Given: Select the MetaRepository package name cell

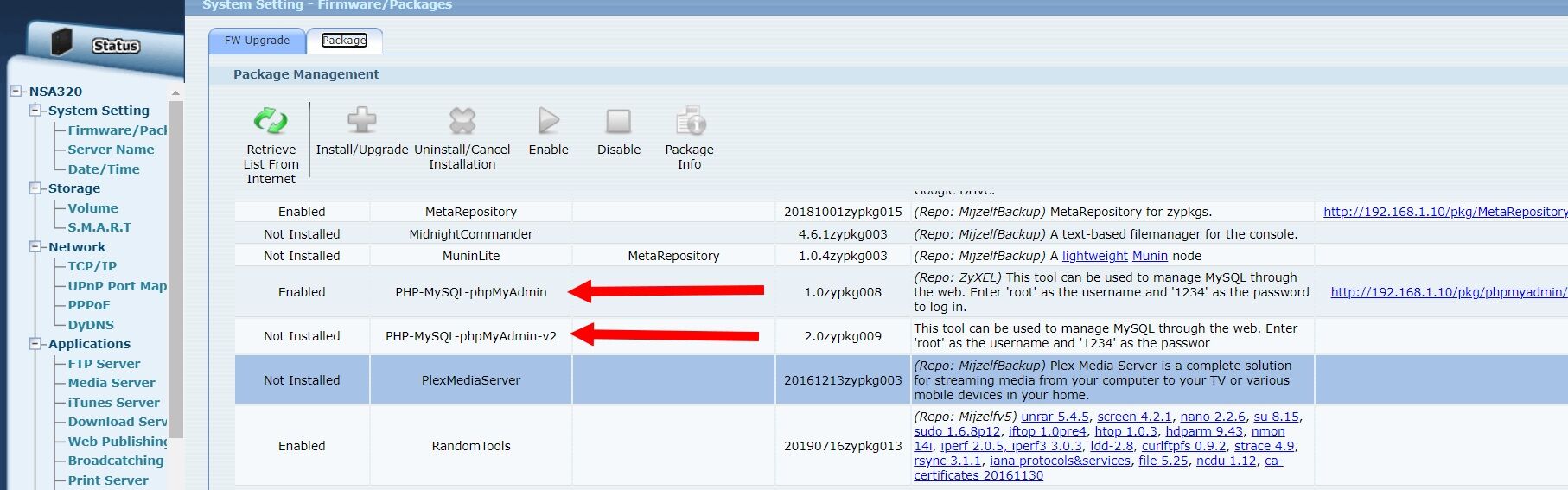Looking at the screenshot, I should 471,211.
